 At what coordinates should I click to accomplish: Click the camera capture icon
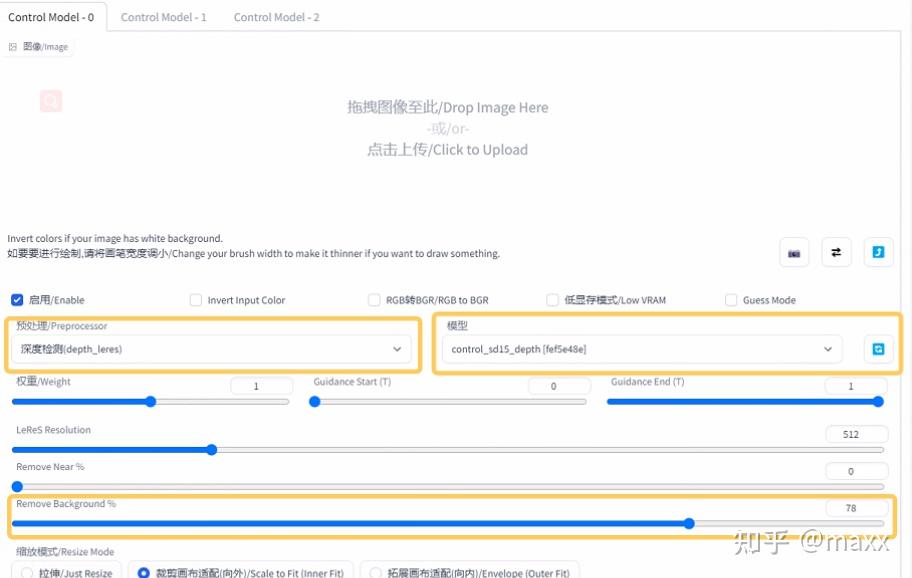[794, 252]
